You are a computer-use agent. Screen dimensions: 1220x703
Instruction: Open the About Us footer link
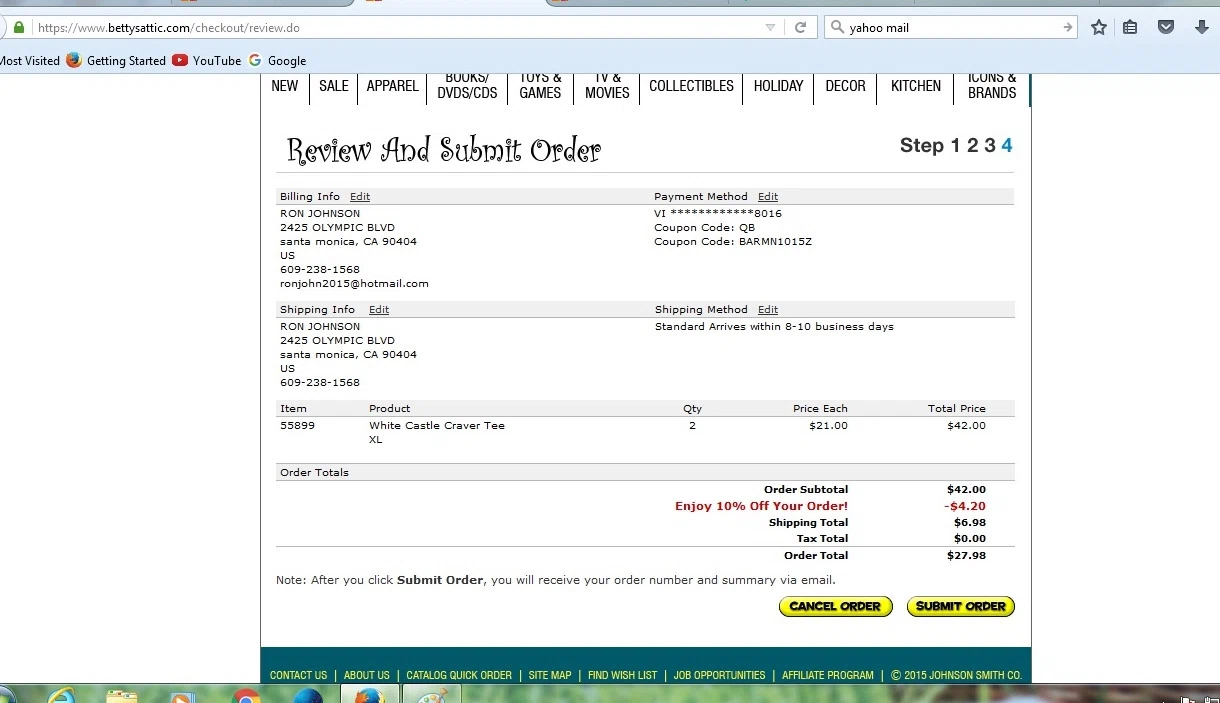367,676
